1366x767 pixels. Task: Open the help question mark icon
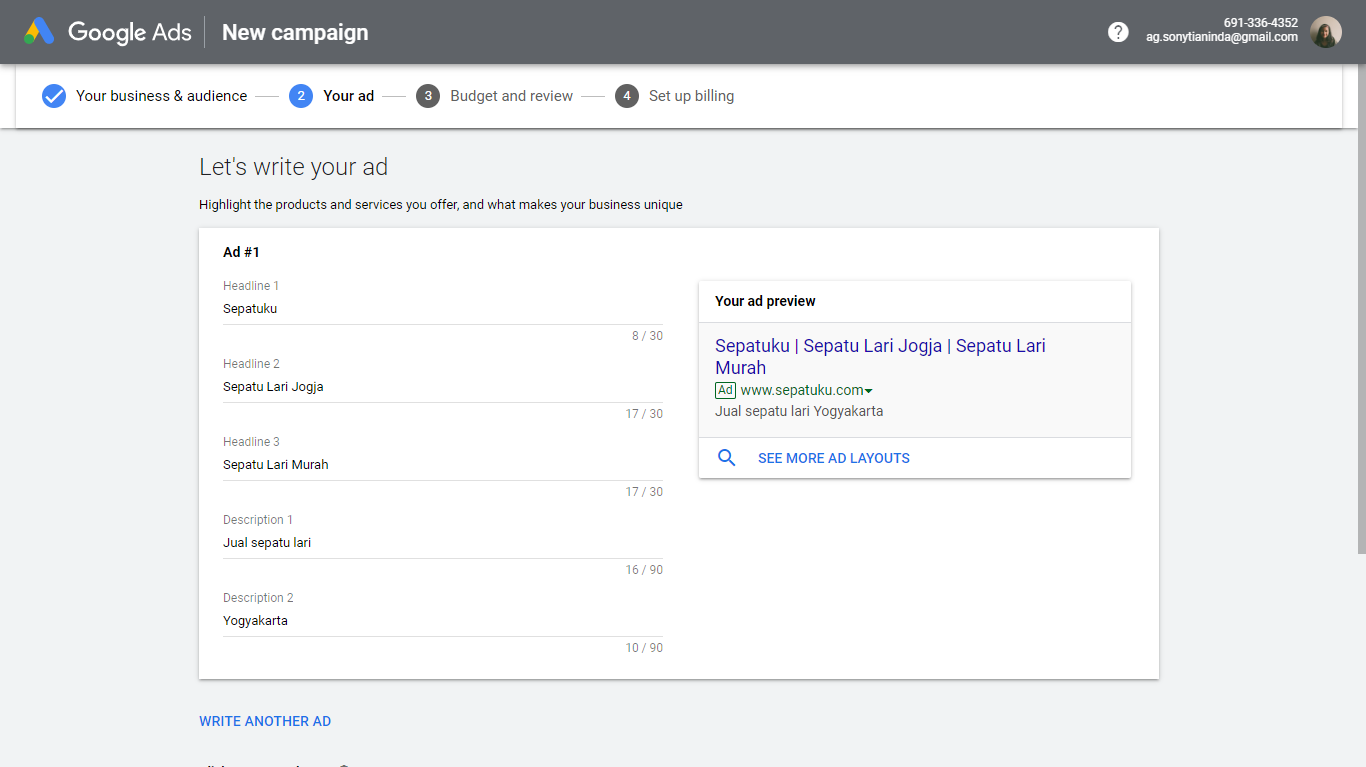tap(1118, 32)
